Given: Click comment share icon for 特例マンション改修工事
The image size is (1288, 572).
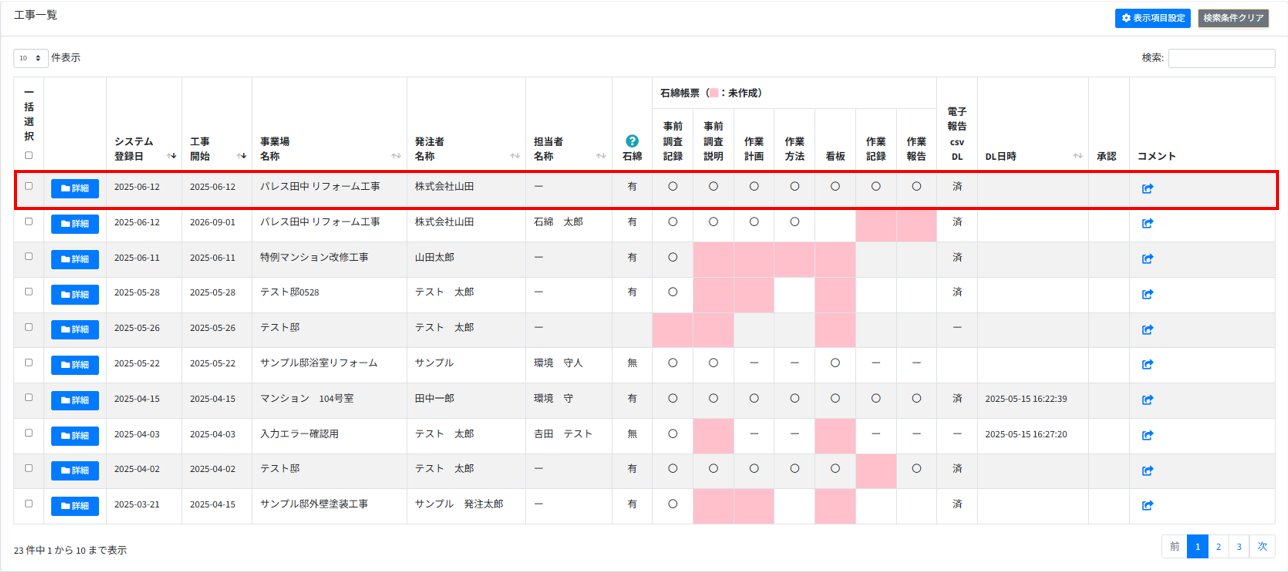Looking at the screenshot, I should point(1147,259).
